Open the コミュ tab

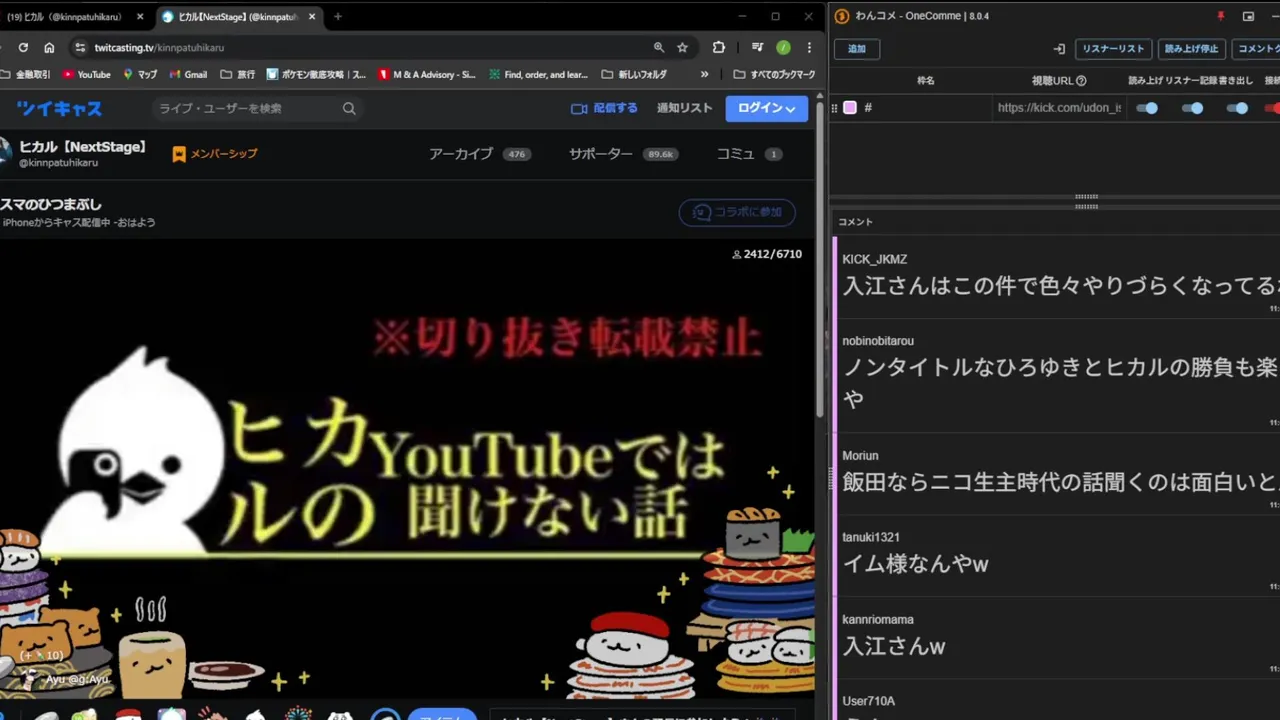click(749, 154)
